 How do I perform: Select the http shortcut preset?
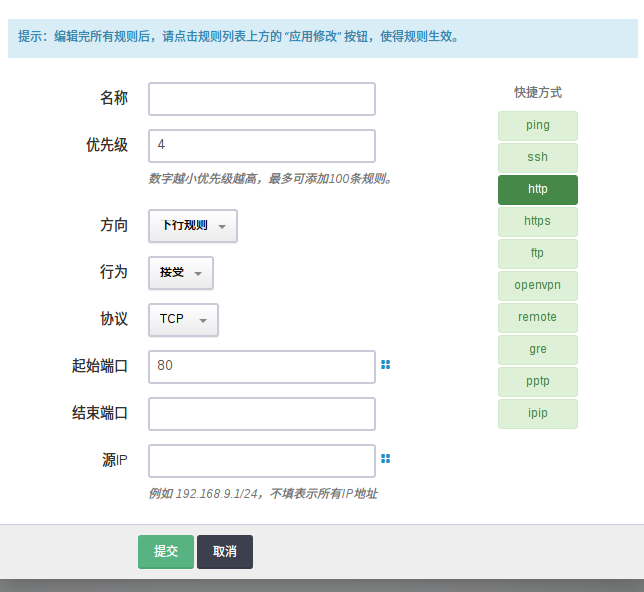(x=538, y=190)
